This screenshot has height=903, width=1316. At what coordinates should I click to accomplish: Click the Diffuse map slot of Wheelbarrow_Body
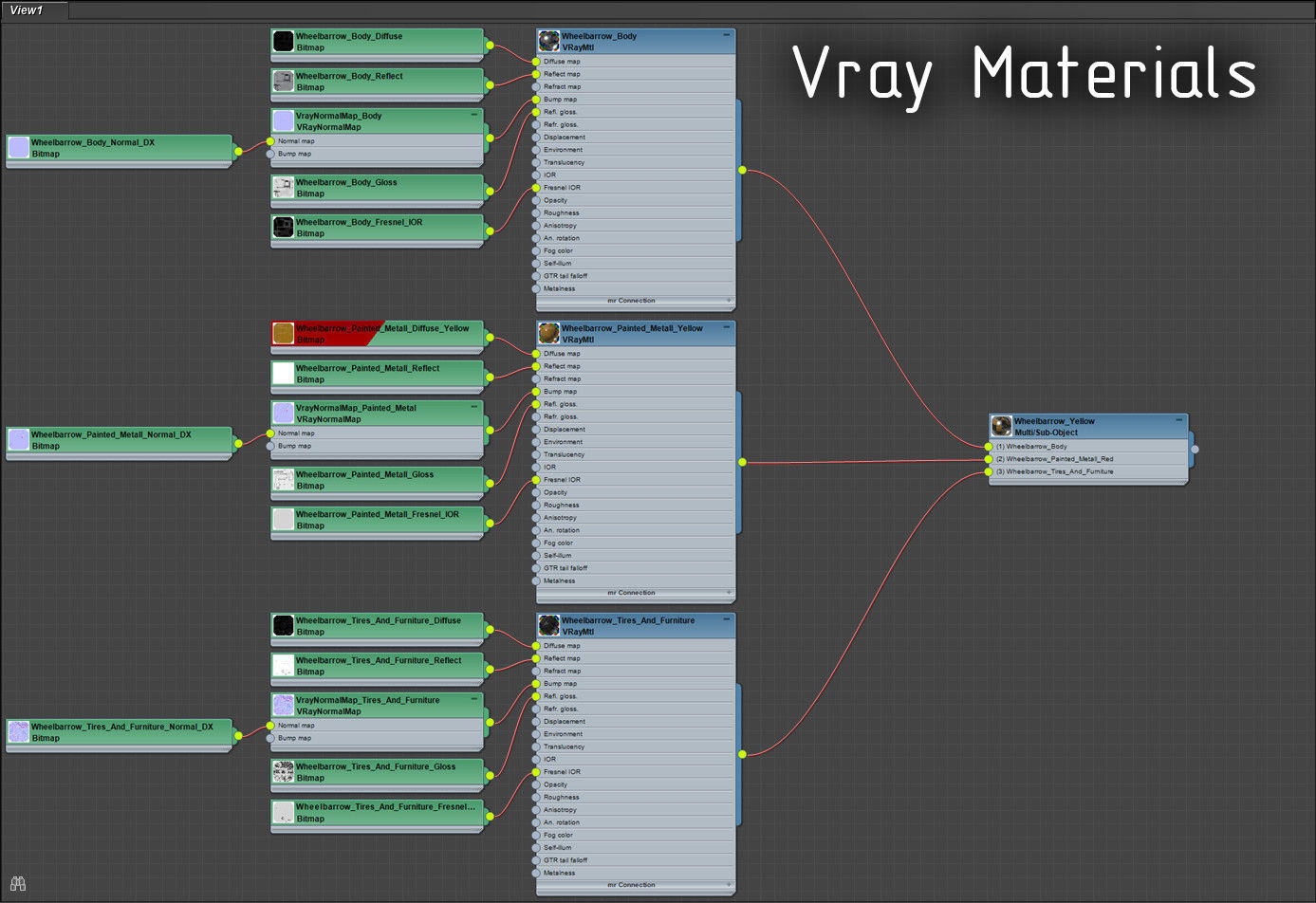click(636, 62)
